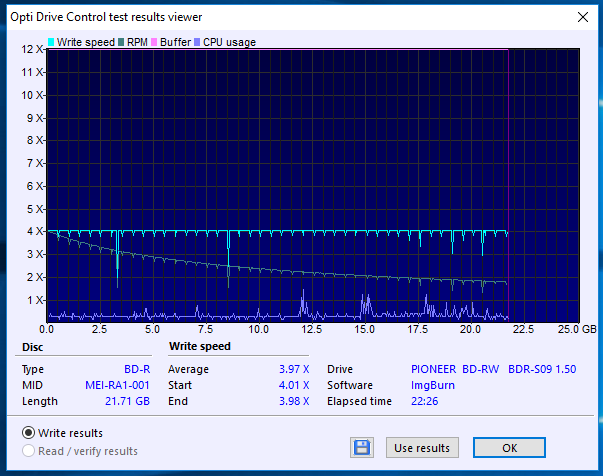Click the Use results button

click(x=422, y=448)
